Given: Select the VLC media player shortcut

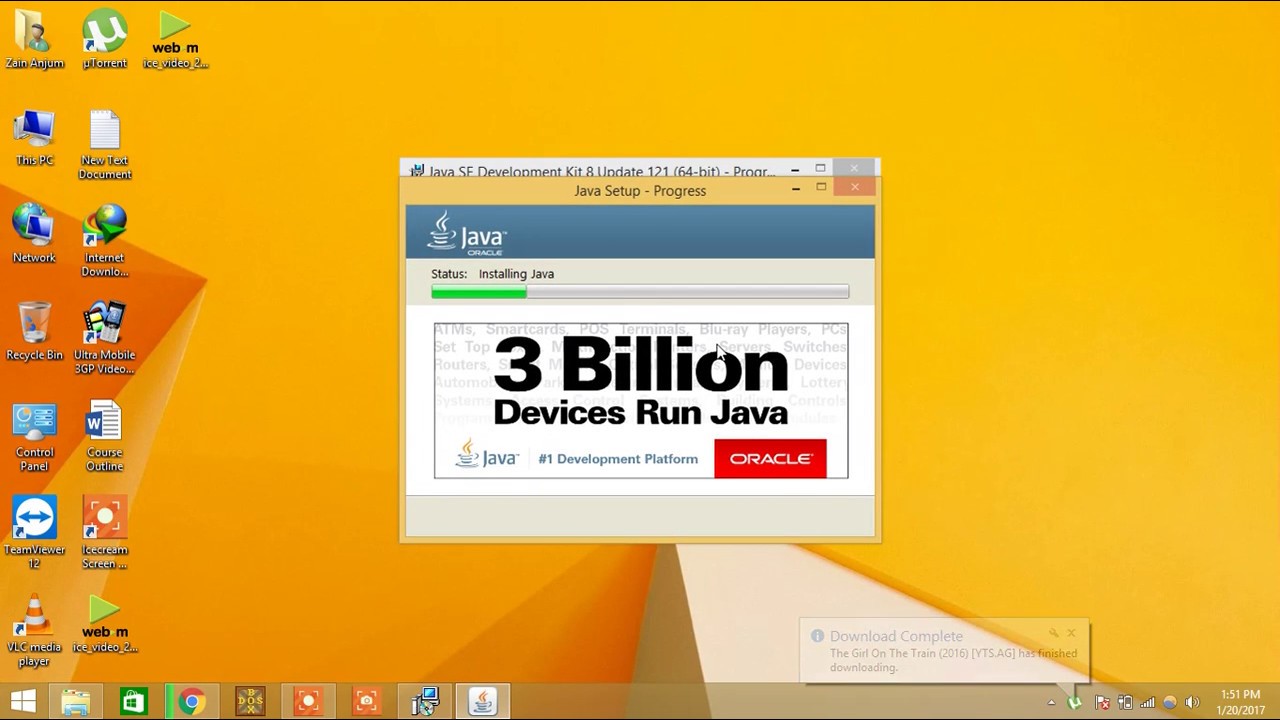Looking at the screenshot, I should coord(34,631).
